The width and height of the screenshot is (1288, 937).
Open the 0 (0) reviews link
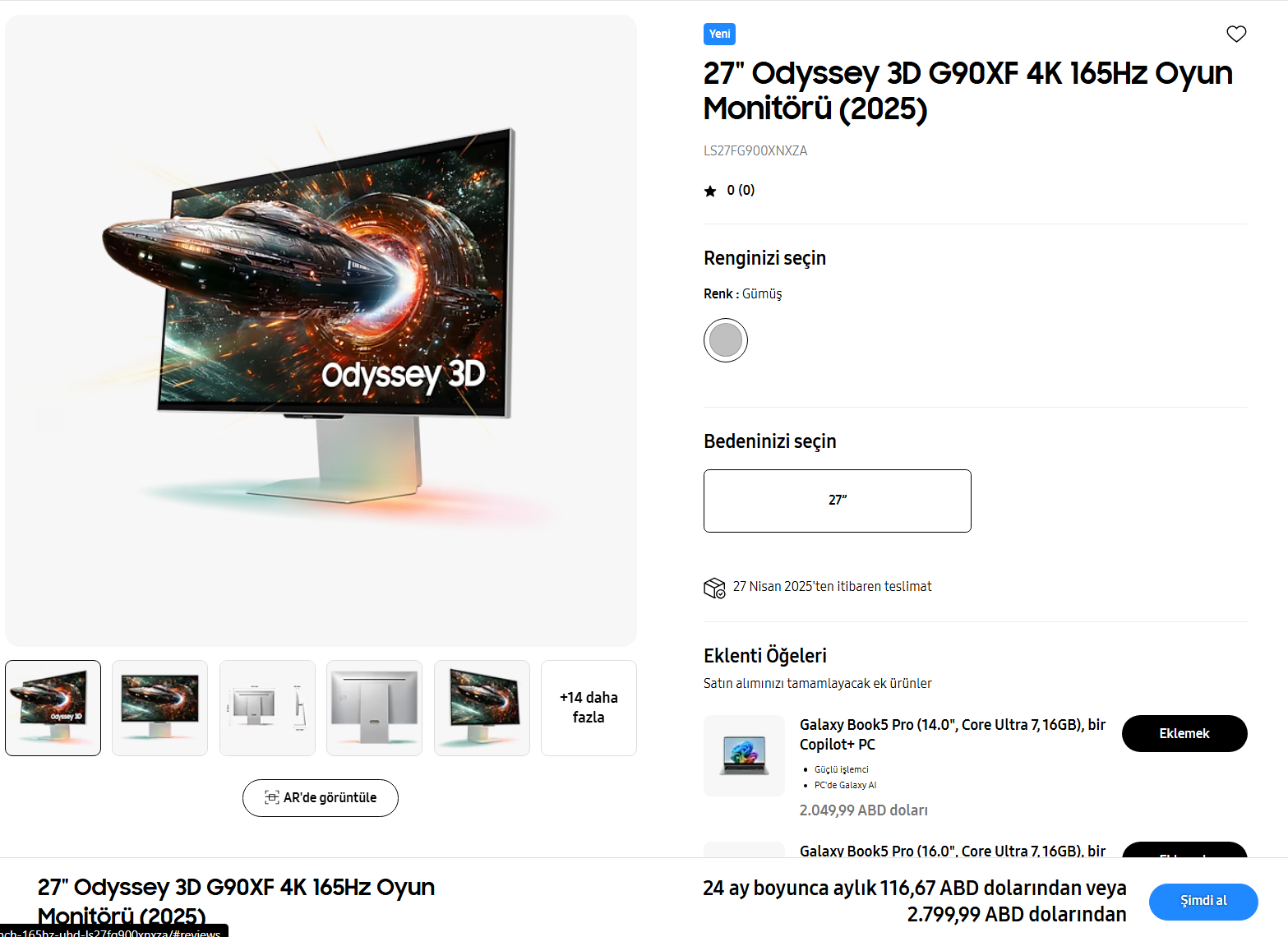(741, 190)
